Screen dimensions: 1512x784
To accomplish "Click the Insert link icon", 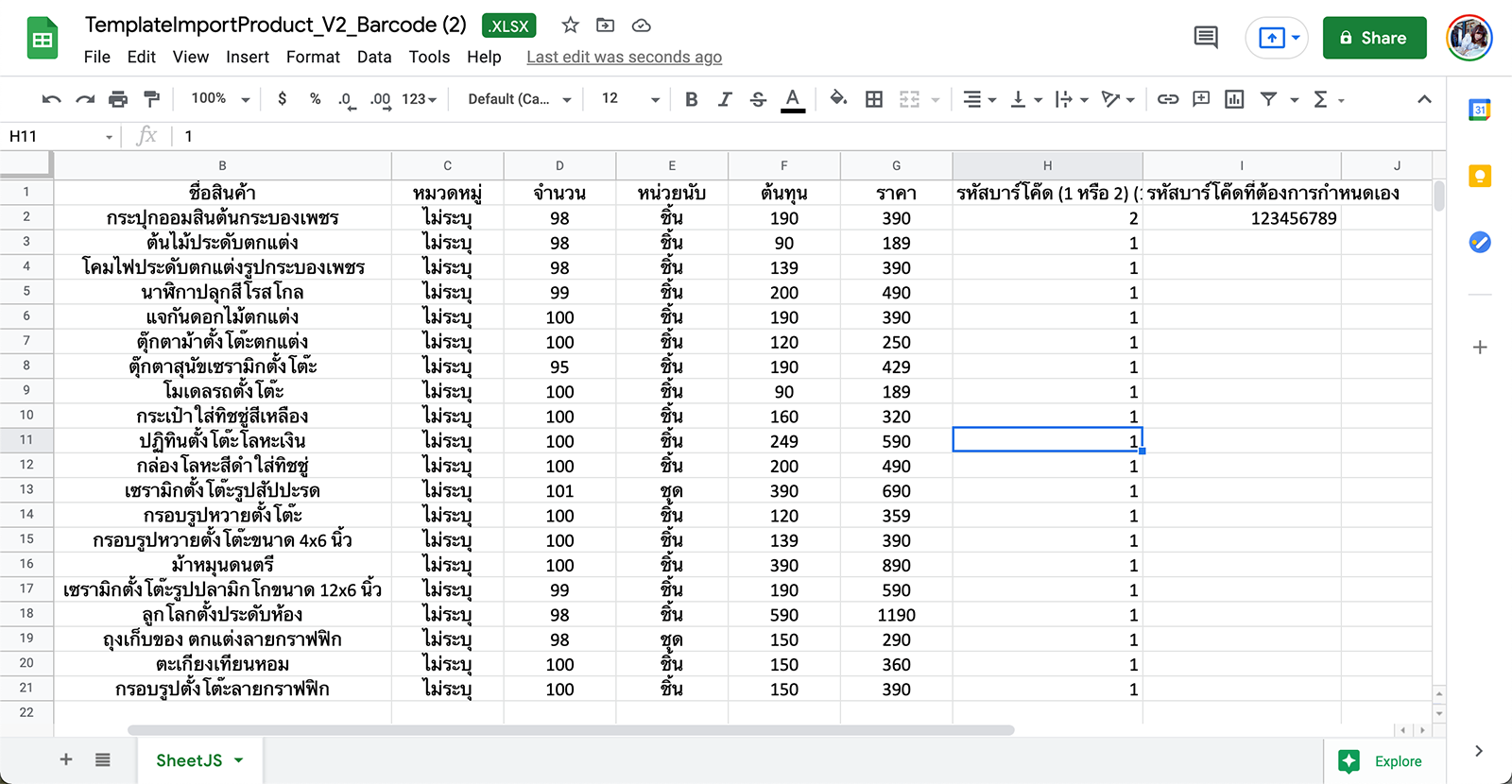I will click(x=1168, y=99).
